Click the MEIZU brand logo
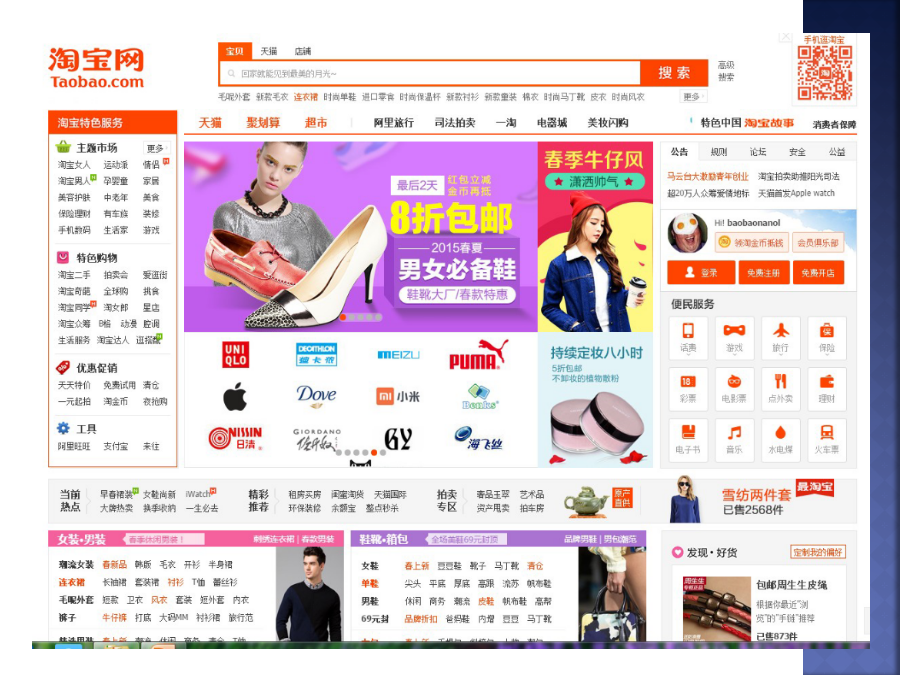The image size is (900, 675). pos(398,355)
